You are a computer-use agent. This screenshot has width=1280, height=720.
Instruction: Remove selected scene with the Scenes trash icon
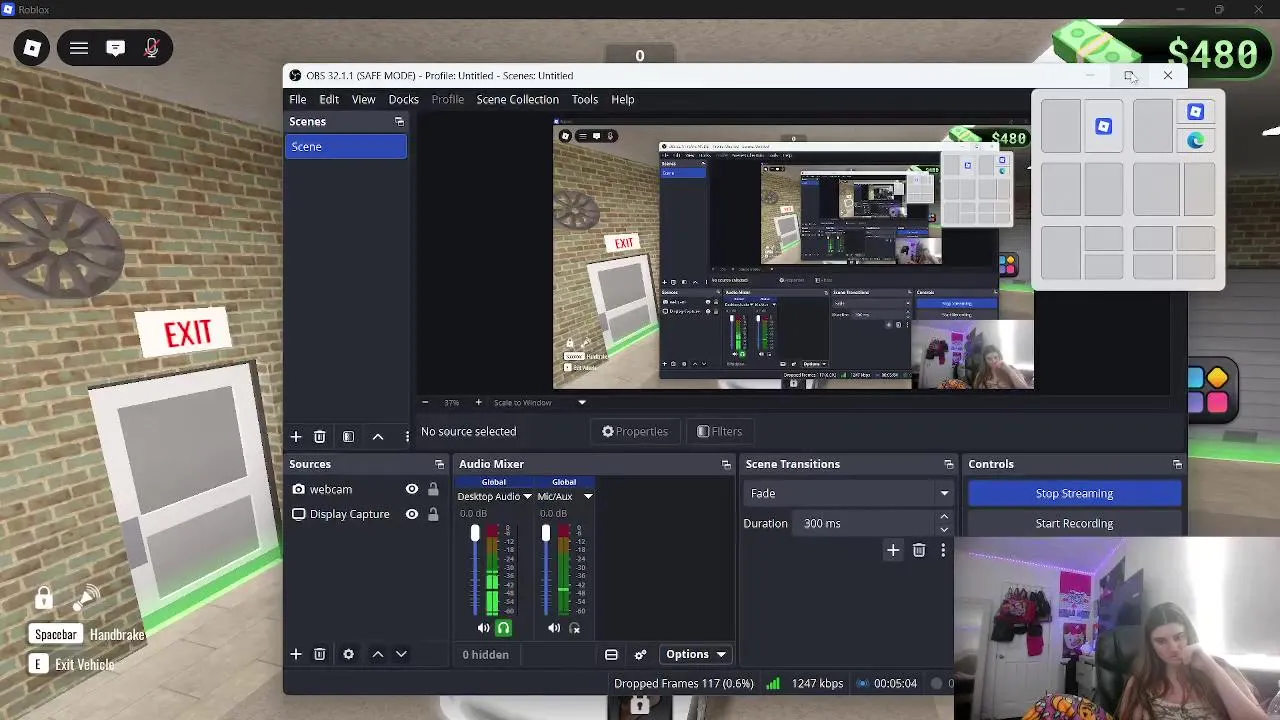(x=320, y=437)
